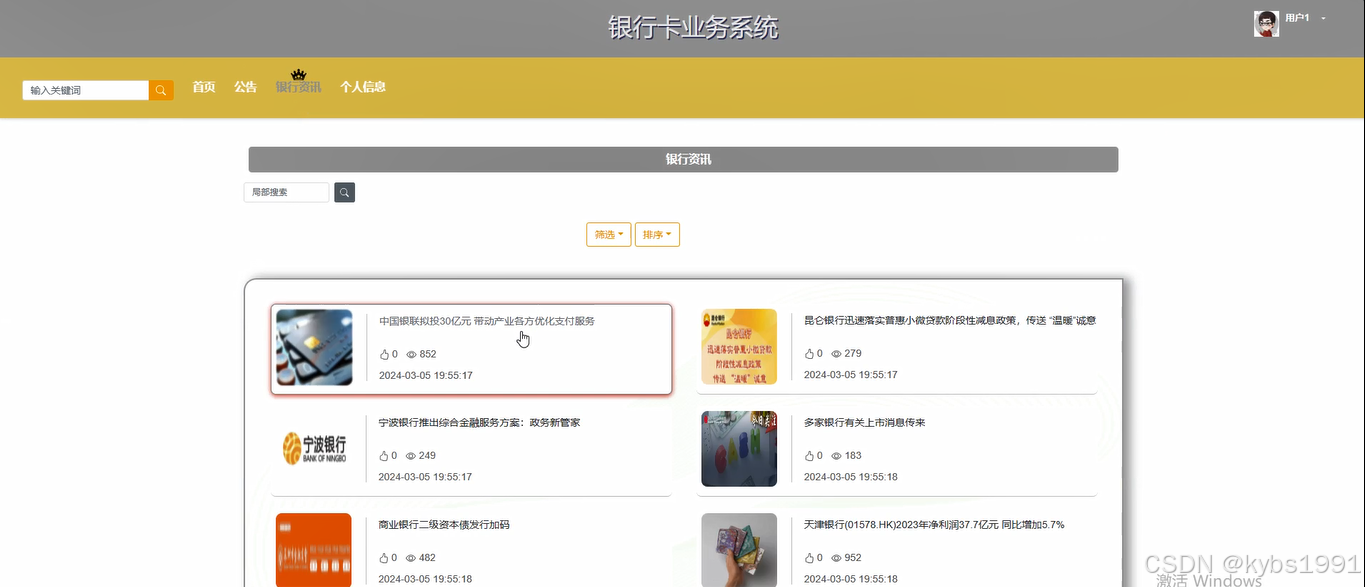Like the 宁波银行推出综合金融服务方案 article

tap(384, 455)
